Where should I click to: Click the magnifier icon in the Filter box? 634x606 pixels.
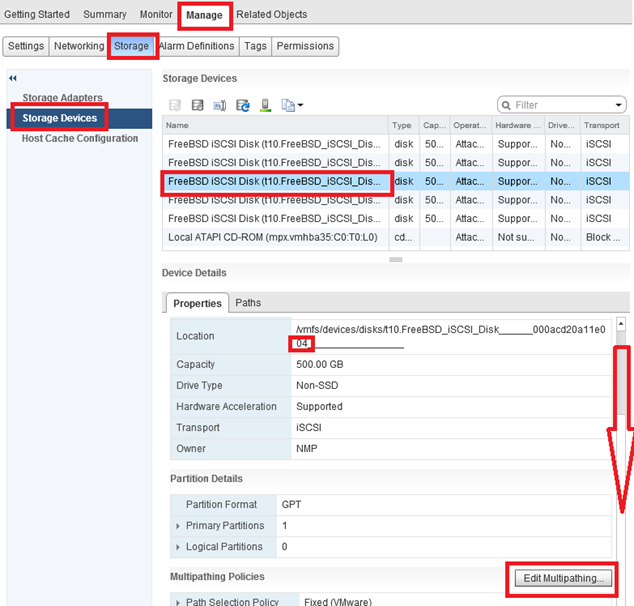507,105
